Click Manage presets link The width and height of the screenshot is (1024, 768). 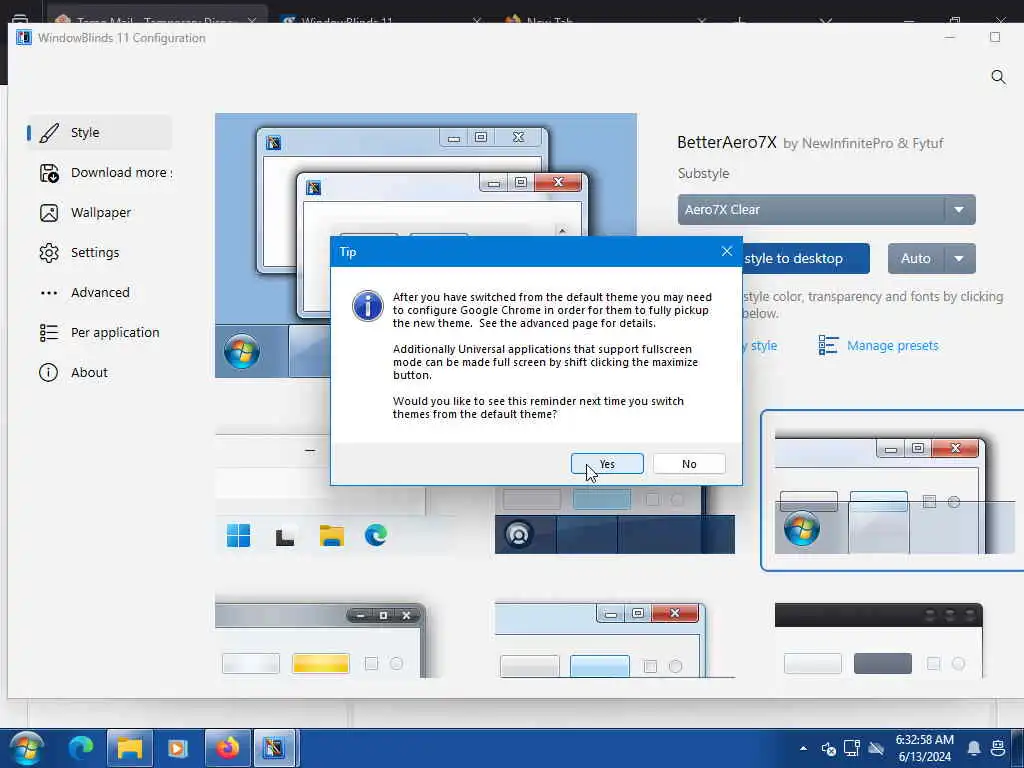pyautogui.click(x=892, y=345)
